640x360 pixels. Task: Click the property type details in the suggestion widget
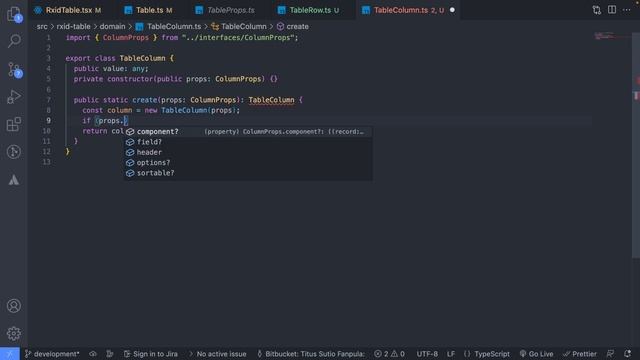click(284, 132)
